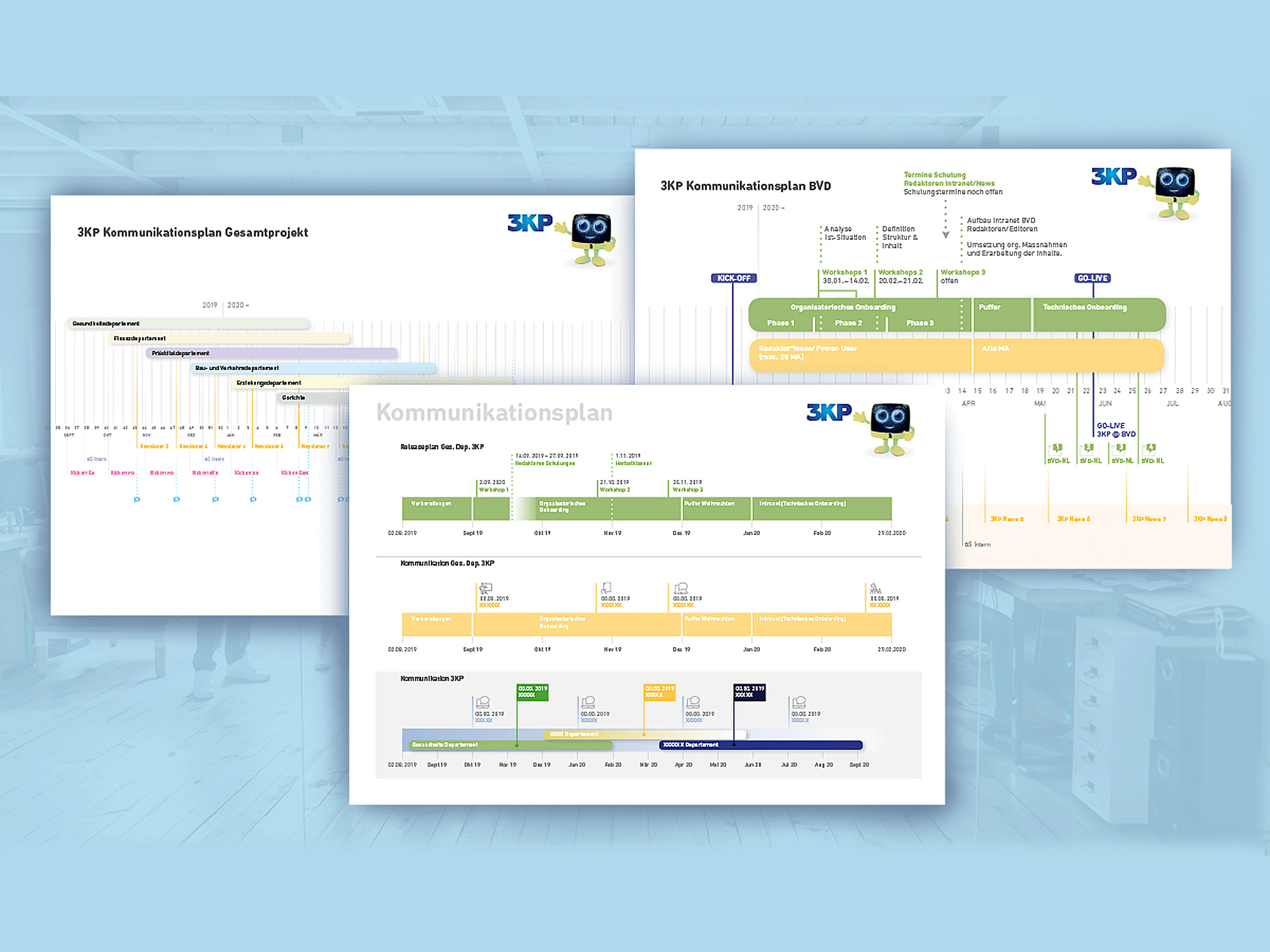Viewport: 1270px width, 952px height.
Task: Click the yellow flag in Kommunikation 3KP
Action: (659, 692)
